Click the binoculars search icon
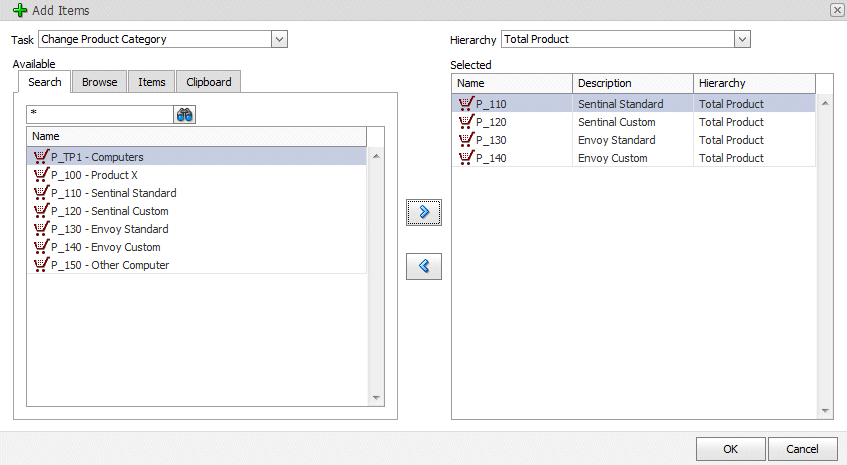 (x=185, y=114)
